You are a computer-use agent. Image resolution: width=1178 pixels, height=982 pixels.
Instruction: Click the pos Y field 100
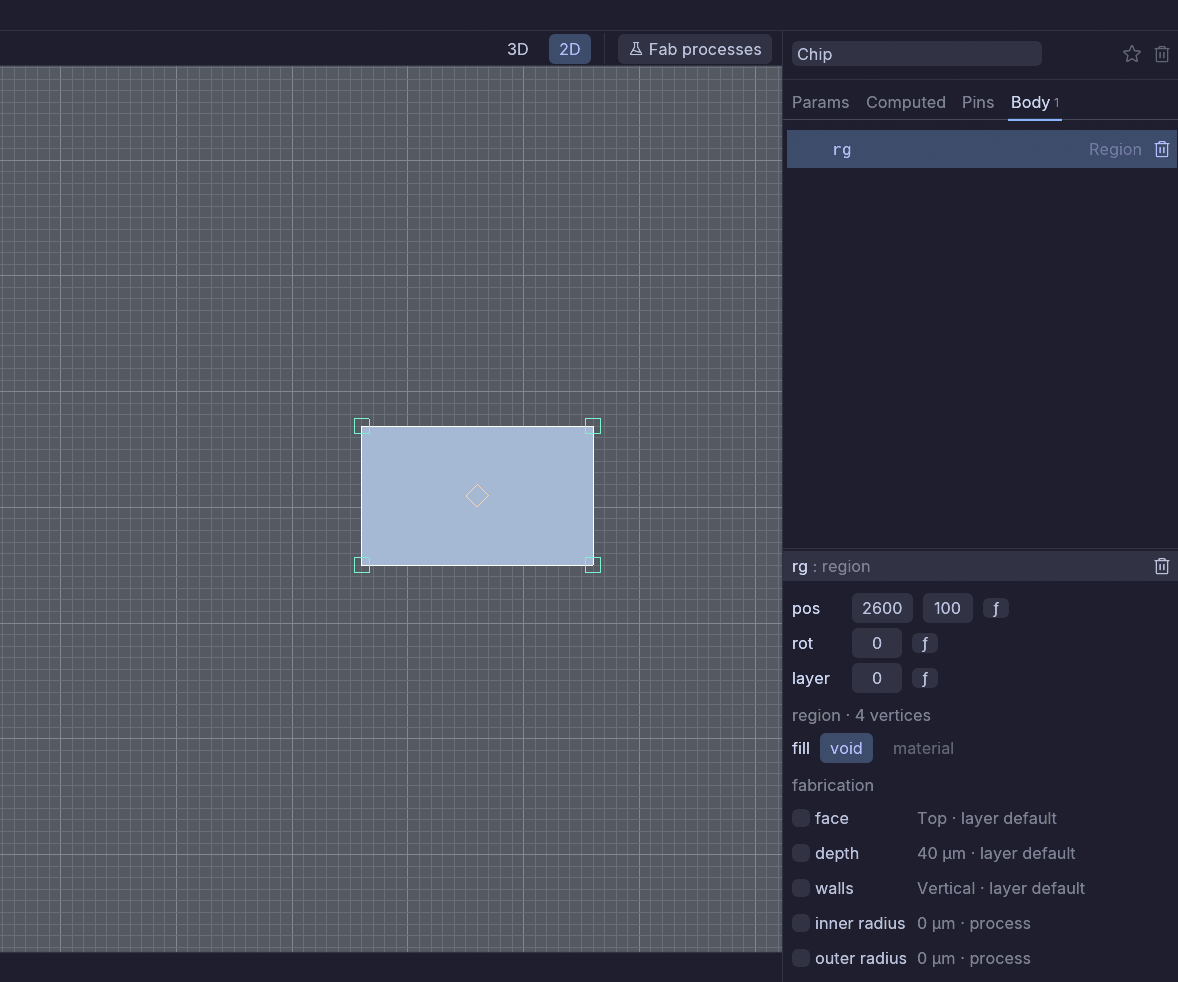pyautogui.click(x=947, y=608)
